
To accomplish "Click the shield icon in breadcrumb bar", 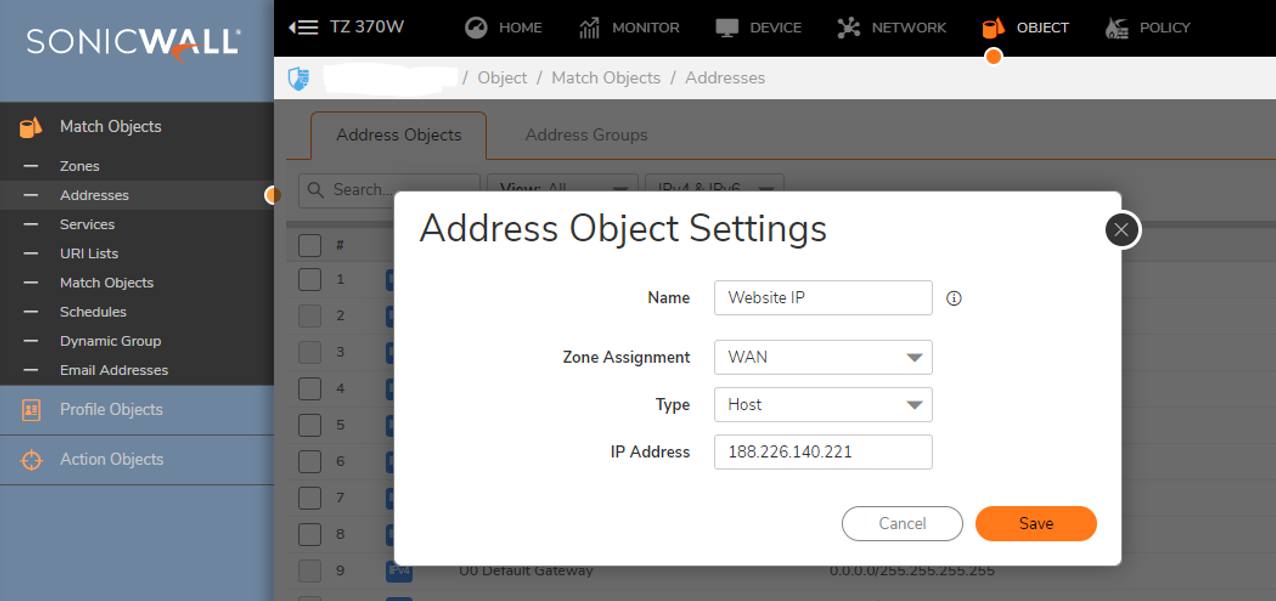I will [x=298, y=78].
